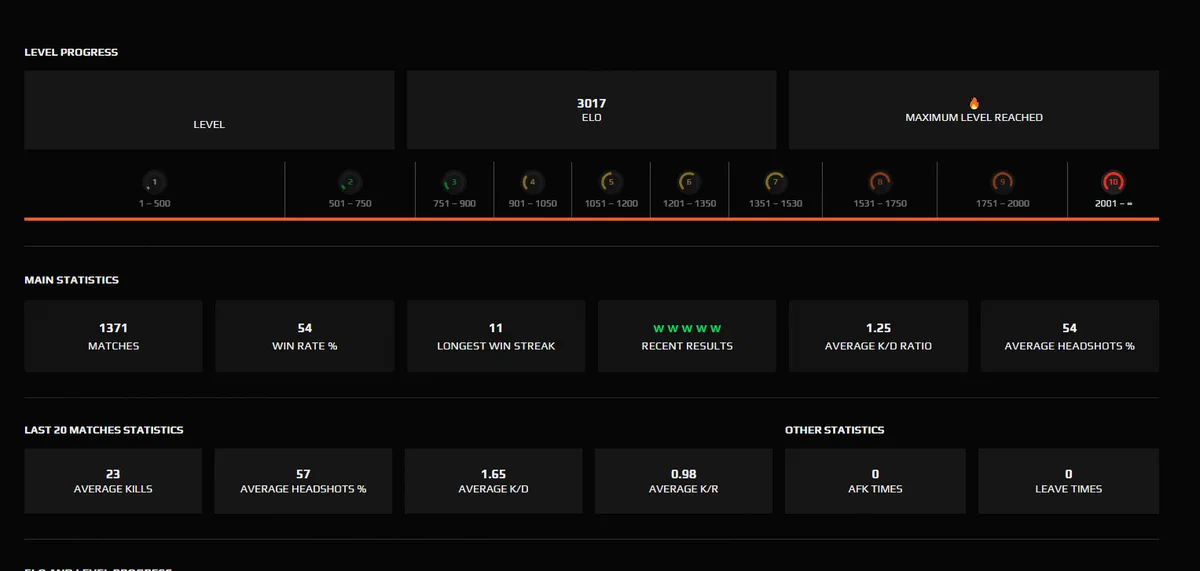
Task: Click the flame icon above Maximum Level Reached
Action: (974, 103)
